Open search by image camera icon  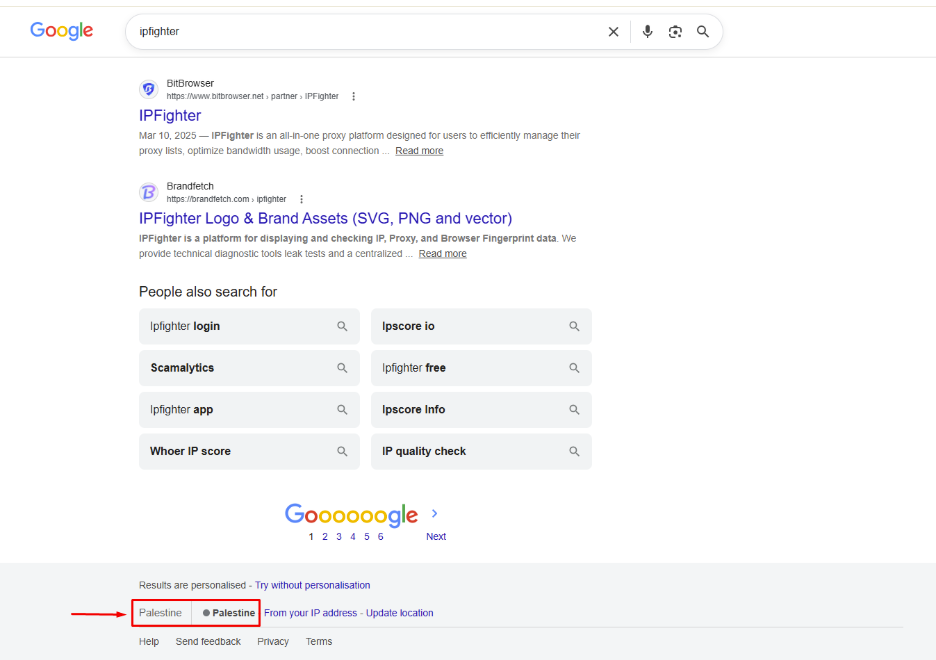(675, 32)
